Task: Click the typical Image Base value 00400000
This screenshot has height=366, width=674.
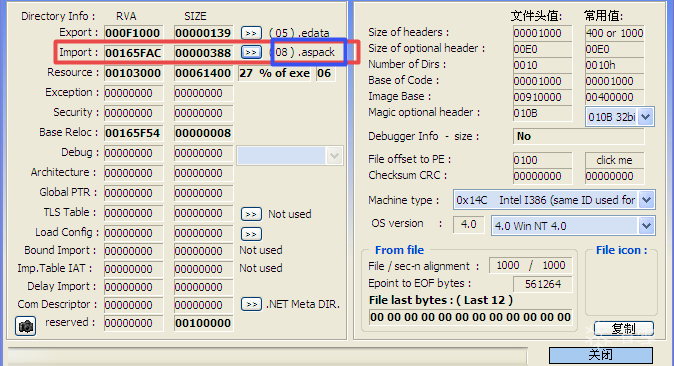Action: click(615, 97)
